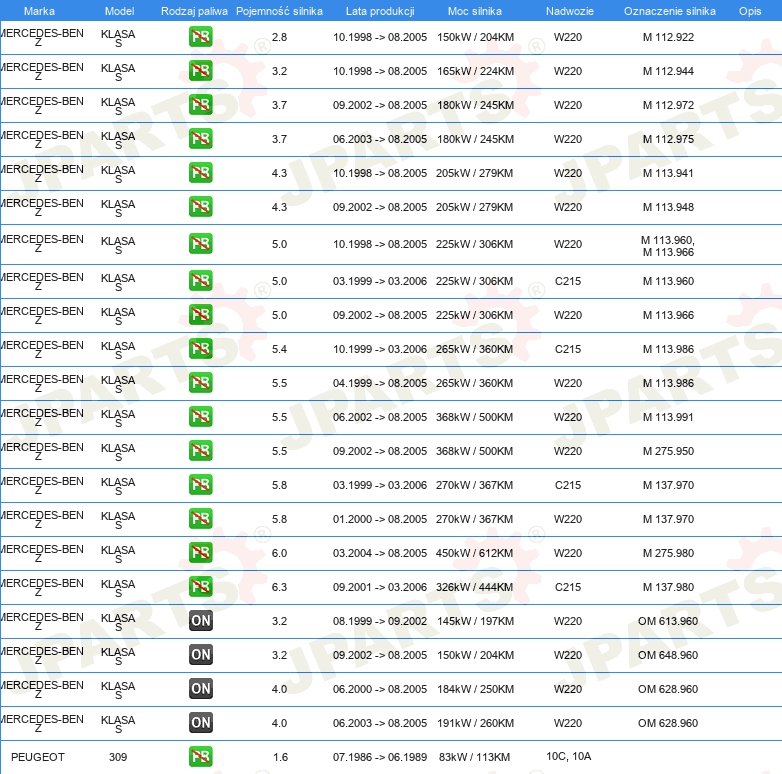Click the Moc silnika column header
This screenshot has height=774, width=782.
point(475,11)
